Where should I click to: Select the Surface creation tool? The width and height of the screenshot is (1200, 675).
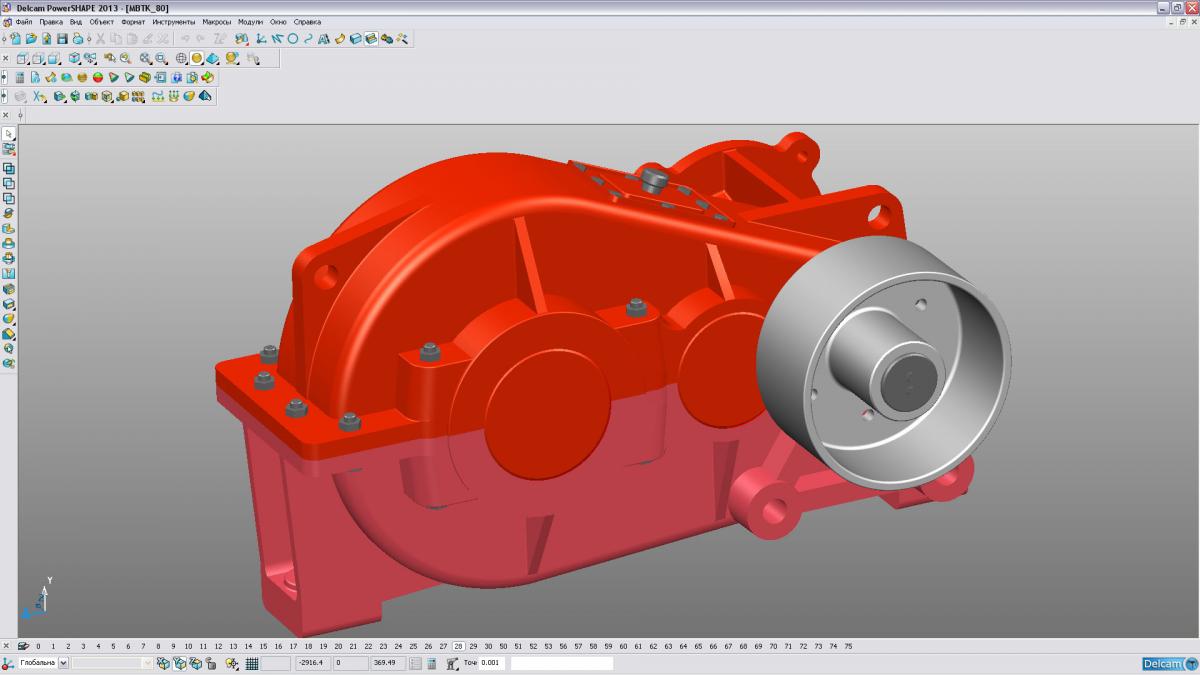click(x=339, y=38)
